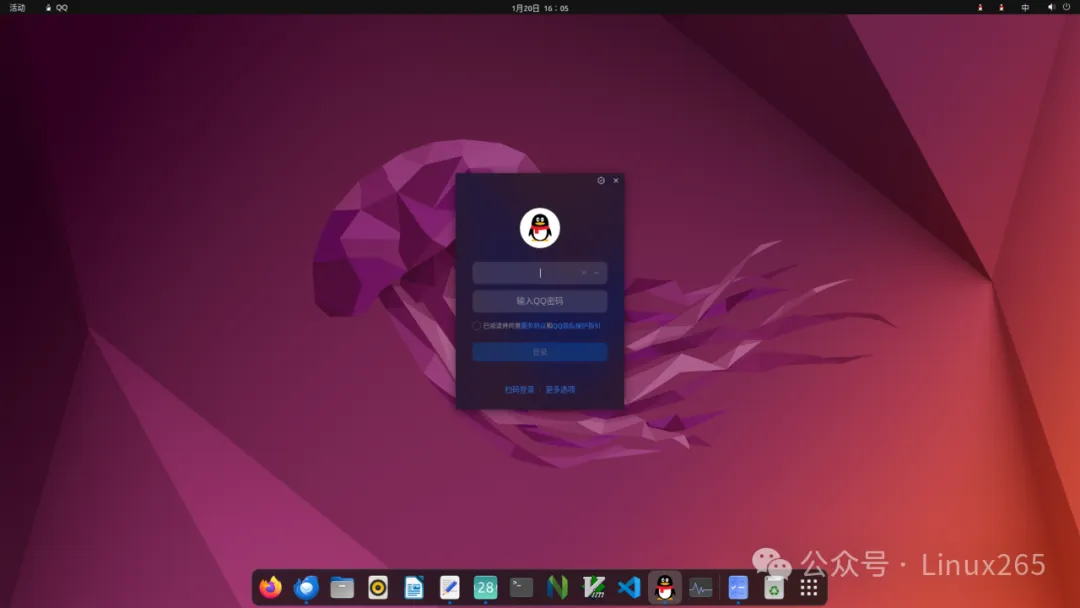Open Thunderbird mail from the dock
1080x608 pixels.
point(307,587)
